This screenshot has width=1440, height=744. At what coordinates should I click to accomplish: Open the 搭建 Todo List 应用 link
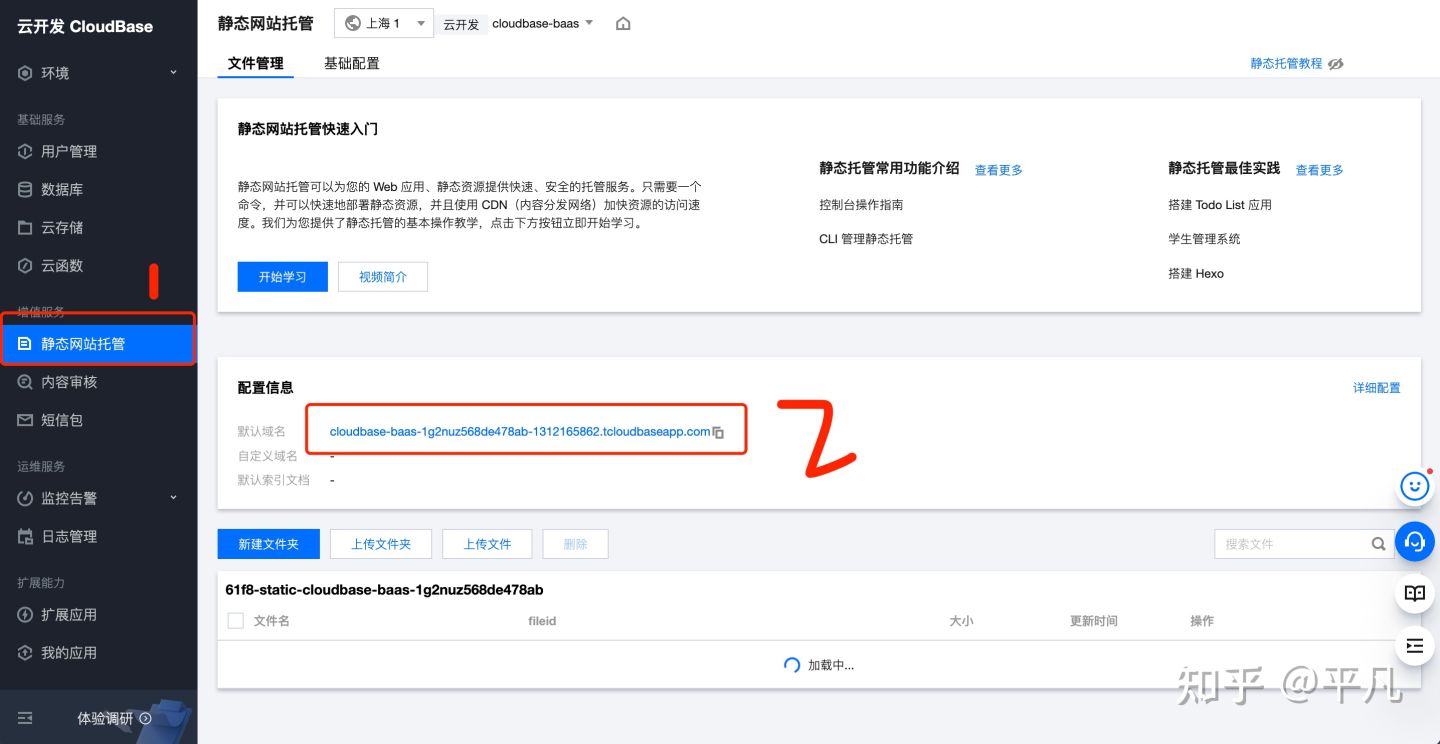[1220, 204]
